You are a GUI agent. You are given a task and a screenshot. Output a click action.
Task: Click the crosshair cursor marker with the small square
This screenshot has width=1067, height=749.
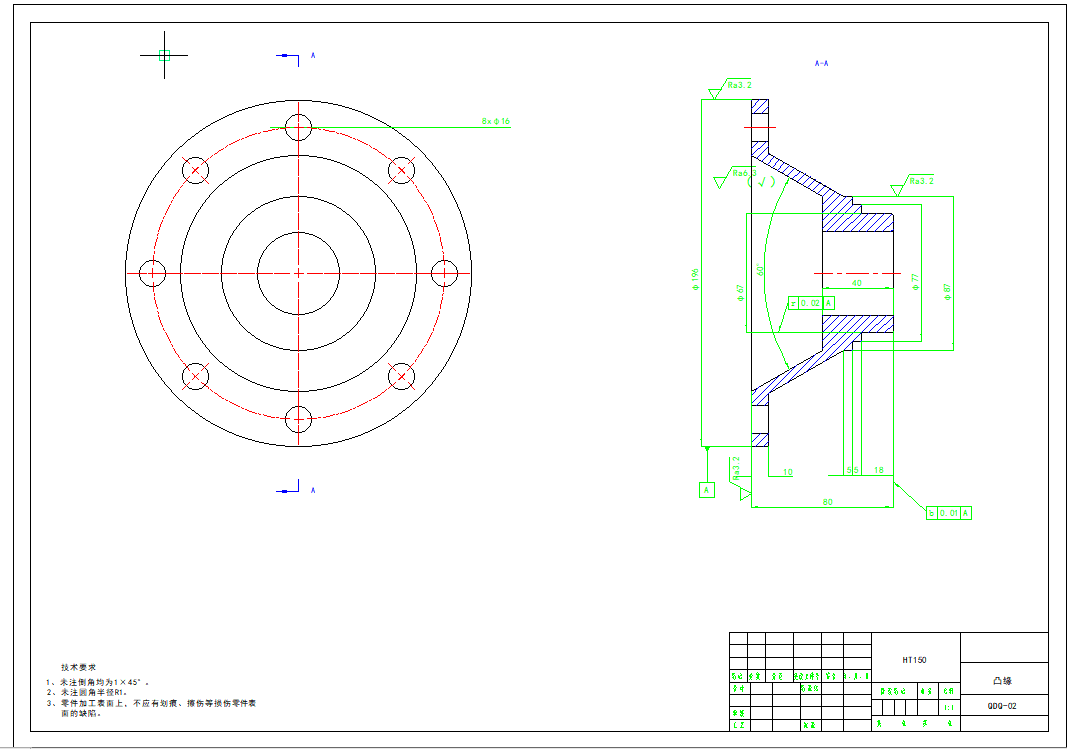pyautogui.click(x=164, y=56)
